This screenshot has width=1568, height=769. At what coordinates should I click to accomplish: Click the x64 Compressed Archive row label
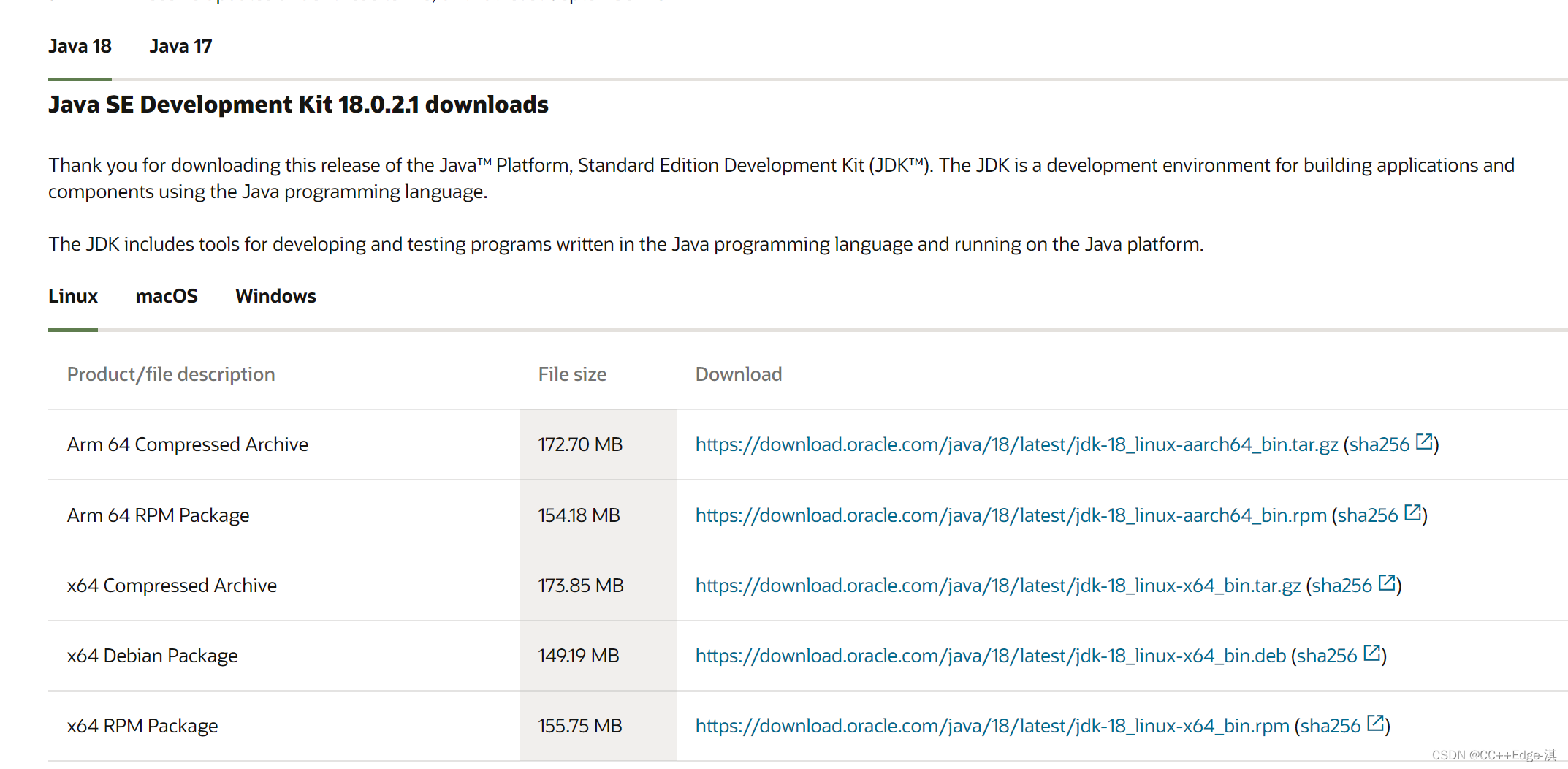[x=172, y=586]
